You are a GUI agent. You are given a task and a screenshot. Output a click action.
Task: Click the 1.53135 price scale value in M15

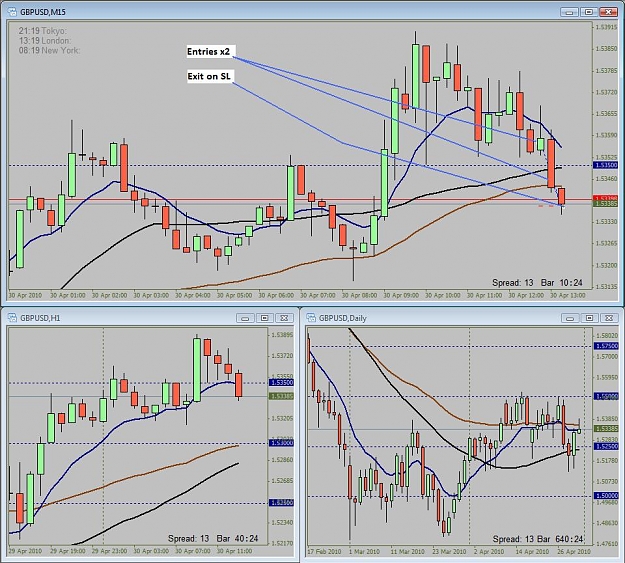tap(606, 286)
